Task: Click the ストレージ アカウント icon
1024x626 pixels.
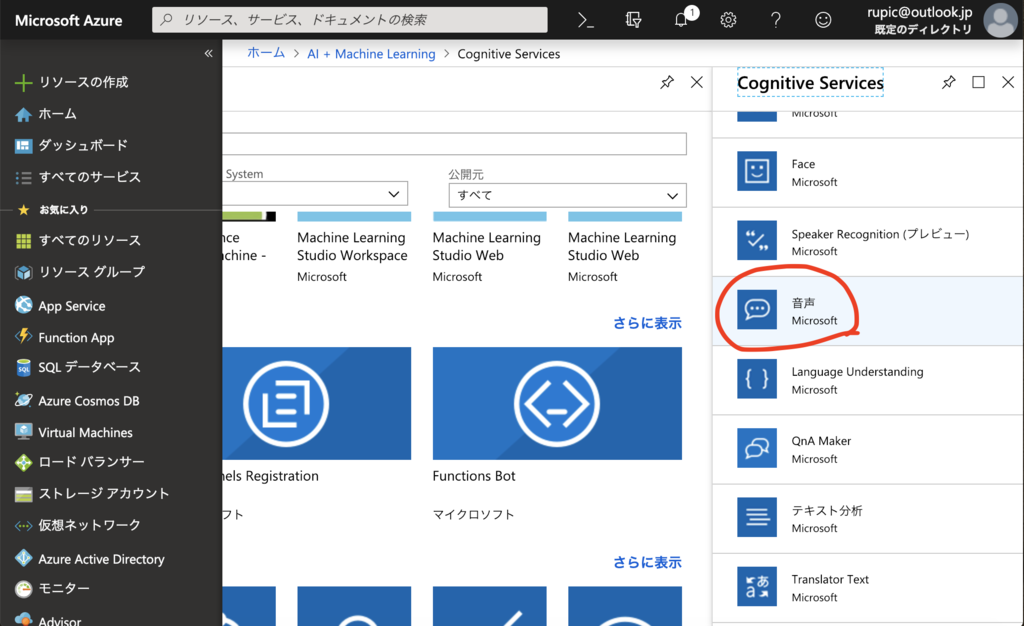Action: click(24, 495)
